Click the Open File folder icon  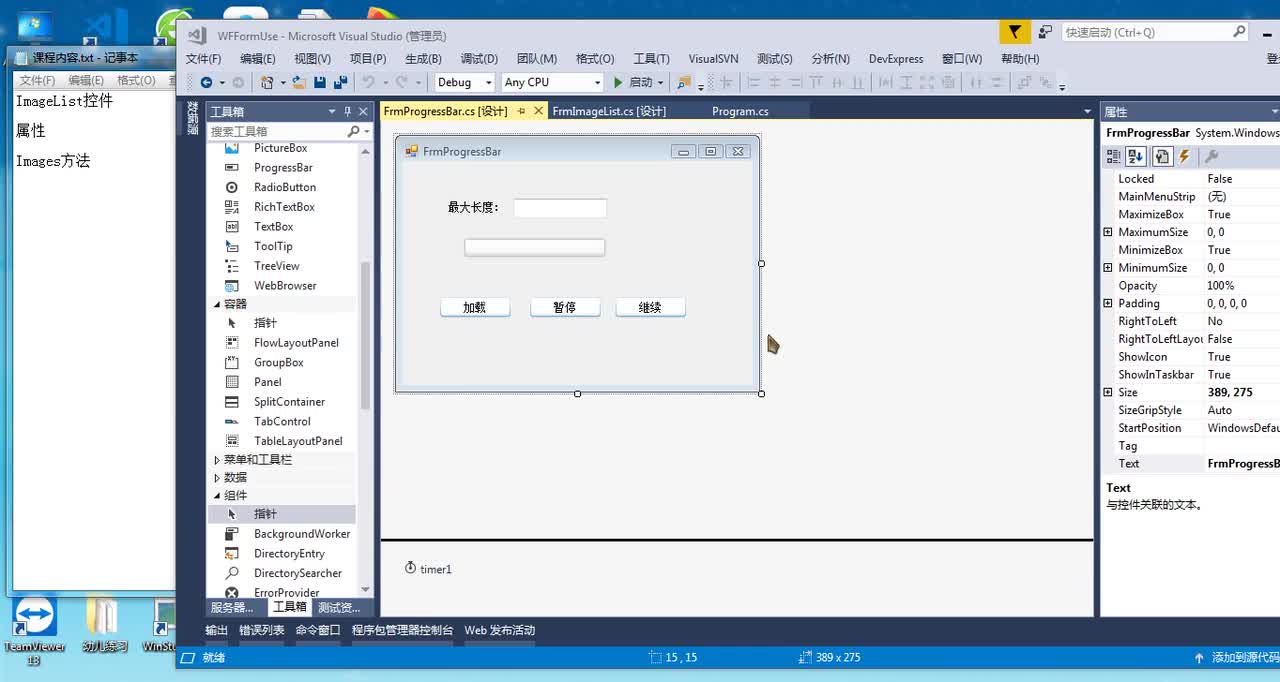[301, 82]
